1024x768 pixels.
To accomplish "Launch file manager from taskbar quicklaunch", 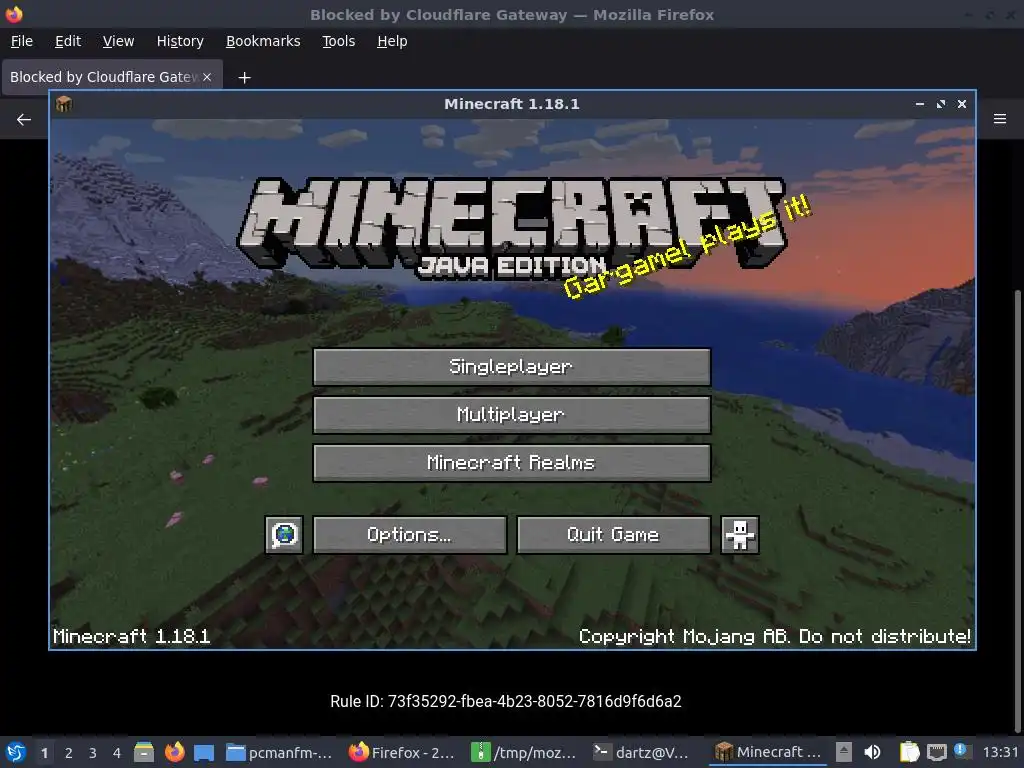I will [x=144, y=752].
